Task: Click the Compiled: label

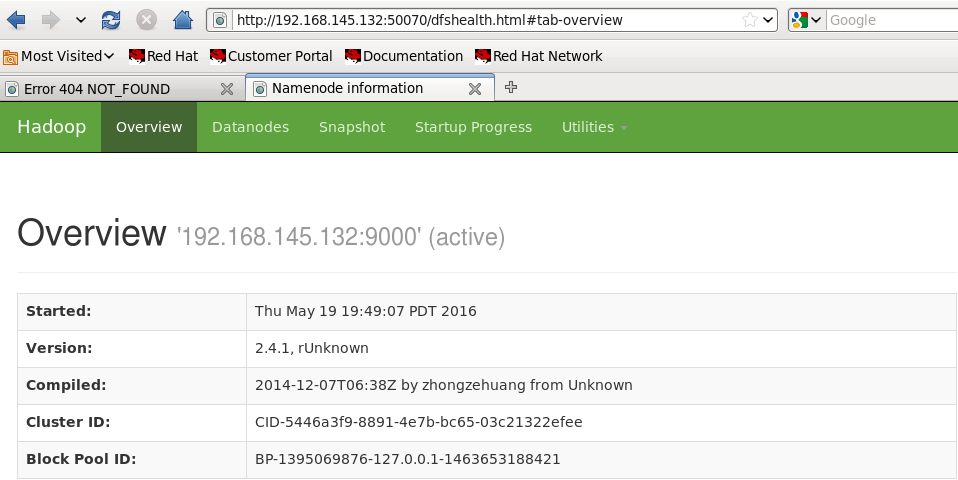Action: (66, 385)
